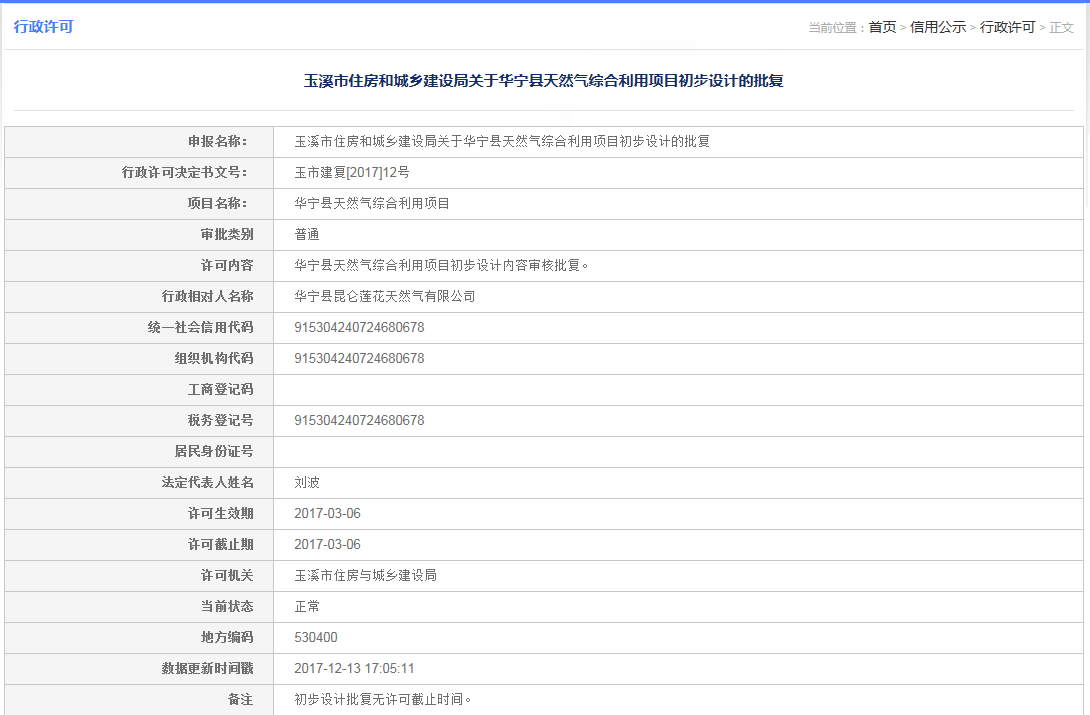
Task: Click the 行政相对人名称 label
Action: pyautogui.click(x=208, y=297)
